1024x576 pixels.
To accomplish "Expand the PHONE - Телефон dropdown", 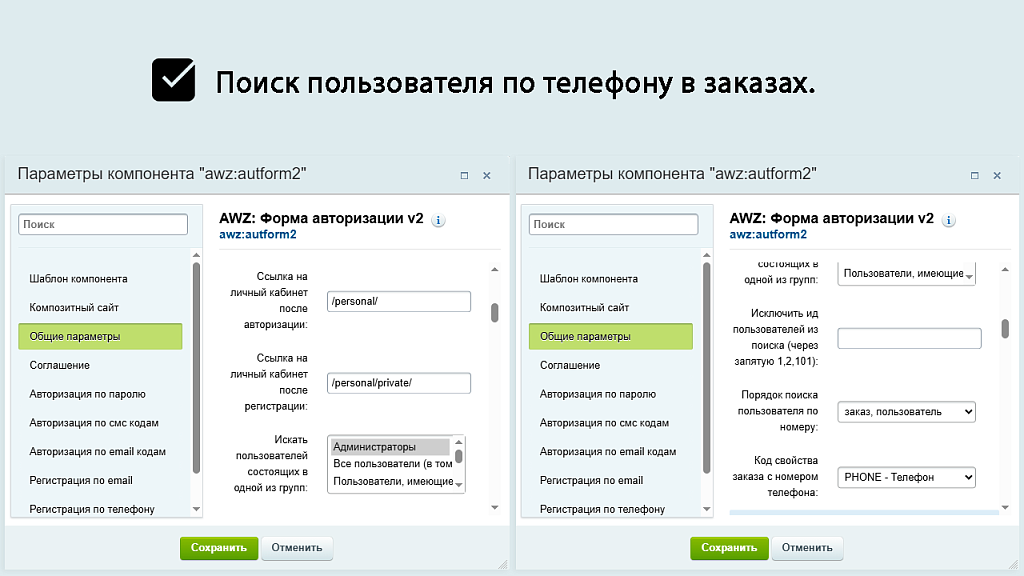I will click(906, 477).
